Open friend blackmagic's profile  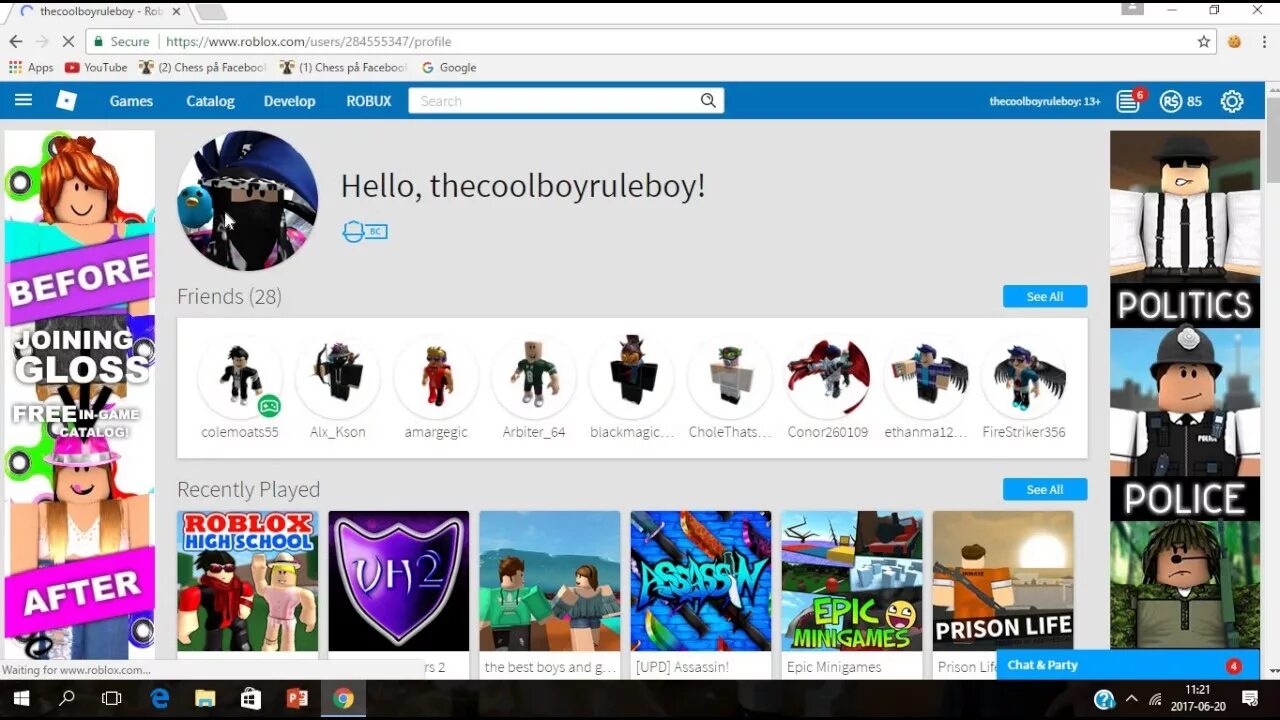click(632, 387)
